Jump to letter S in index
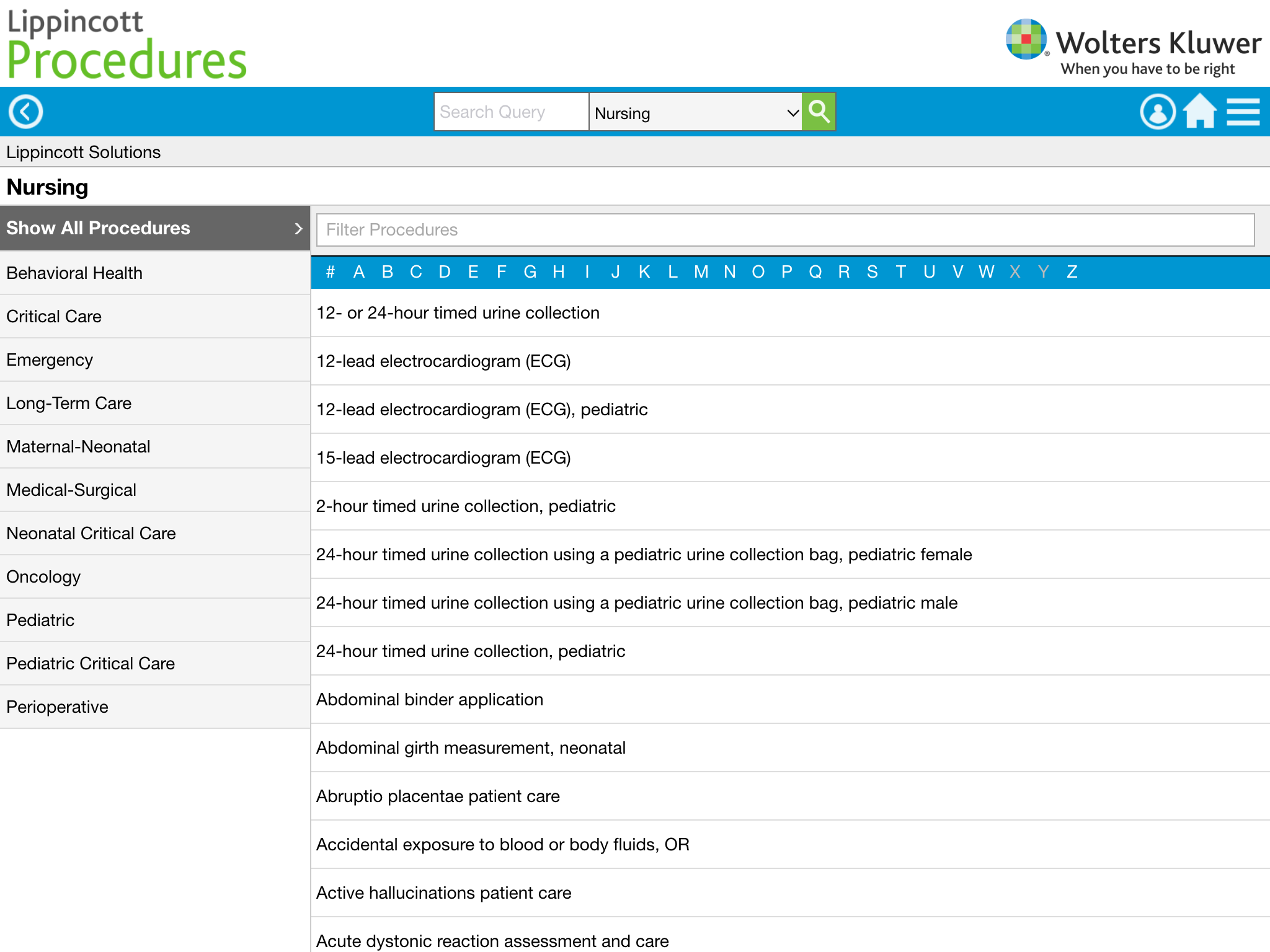Screen dimensions: 1270x952 (873, 271)
